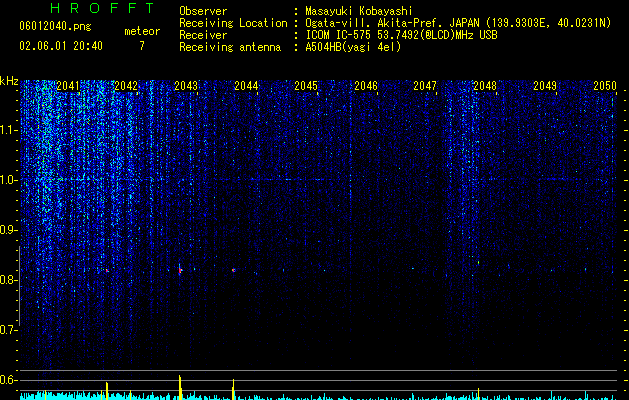Click the date stamp 02.06.01 20:40
629x400 pixels.
click(x=61, y=46)
